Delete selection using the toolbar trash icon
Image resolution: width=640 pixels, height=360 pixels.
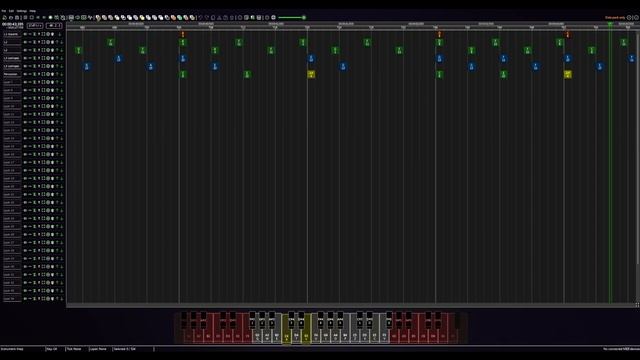231,18
